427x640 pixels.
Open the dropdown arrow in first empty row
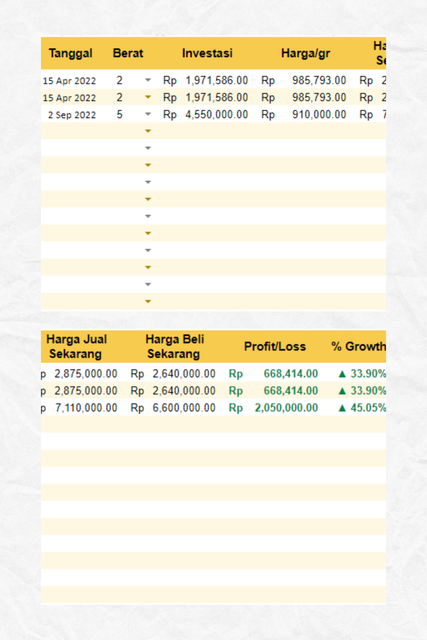tap(148, 131)
